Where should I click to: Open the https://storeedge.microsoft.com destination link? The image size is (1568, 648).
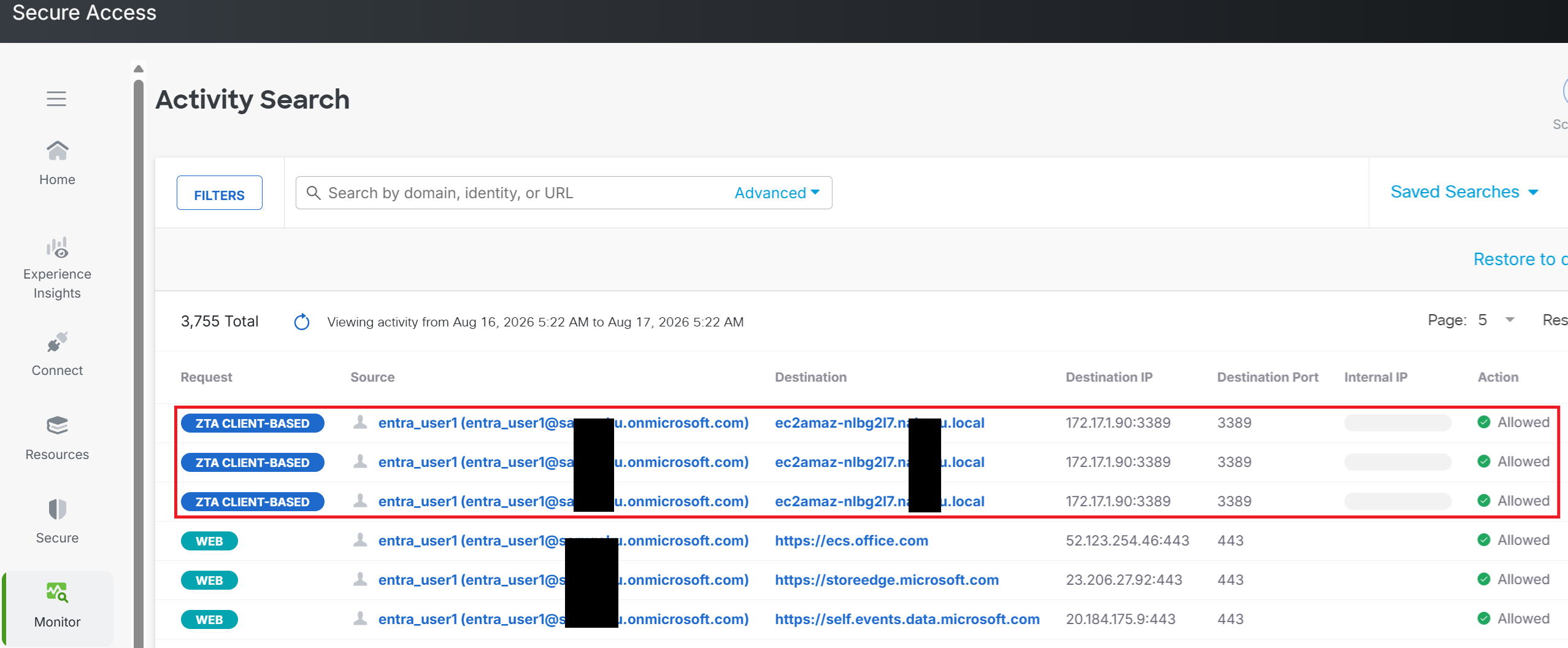point(886,580)
